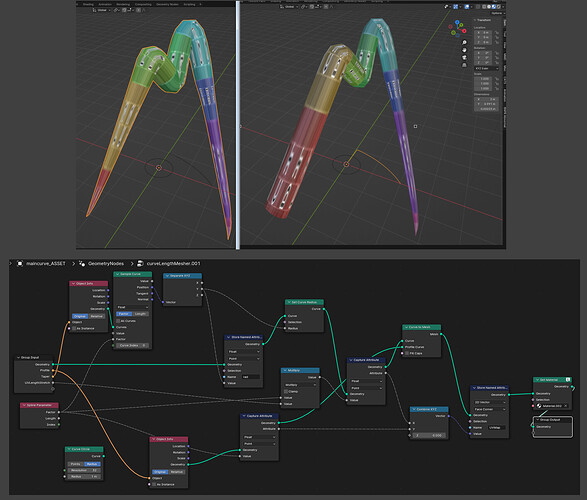Click pivot point icon in left viewport header

click(x=115, y=10)
